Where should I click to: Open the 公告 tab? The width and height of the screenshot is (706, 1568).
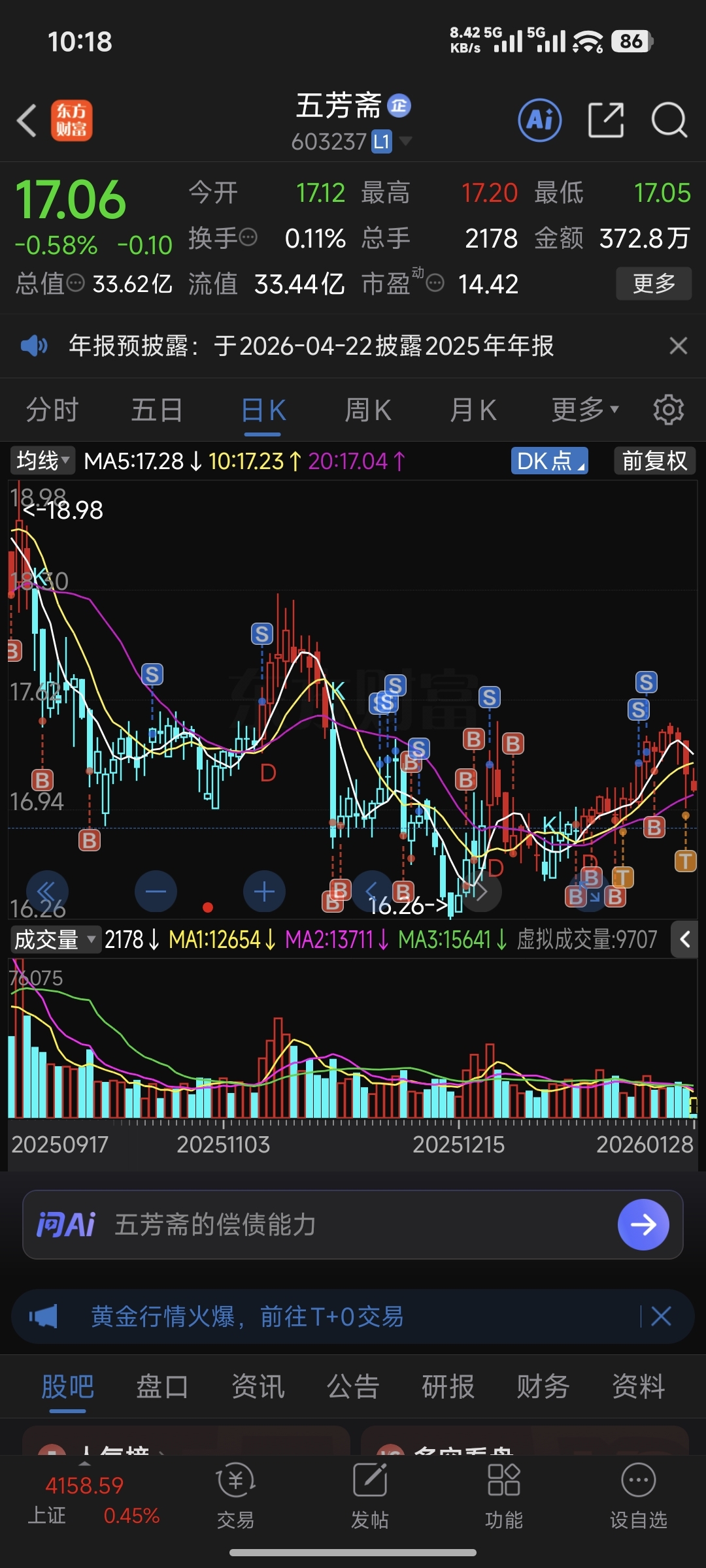[x=353, y=1386]
